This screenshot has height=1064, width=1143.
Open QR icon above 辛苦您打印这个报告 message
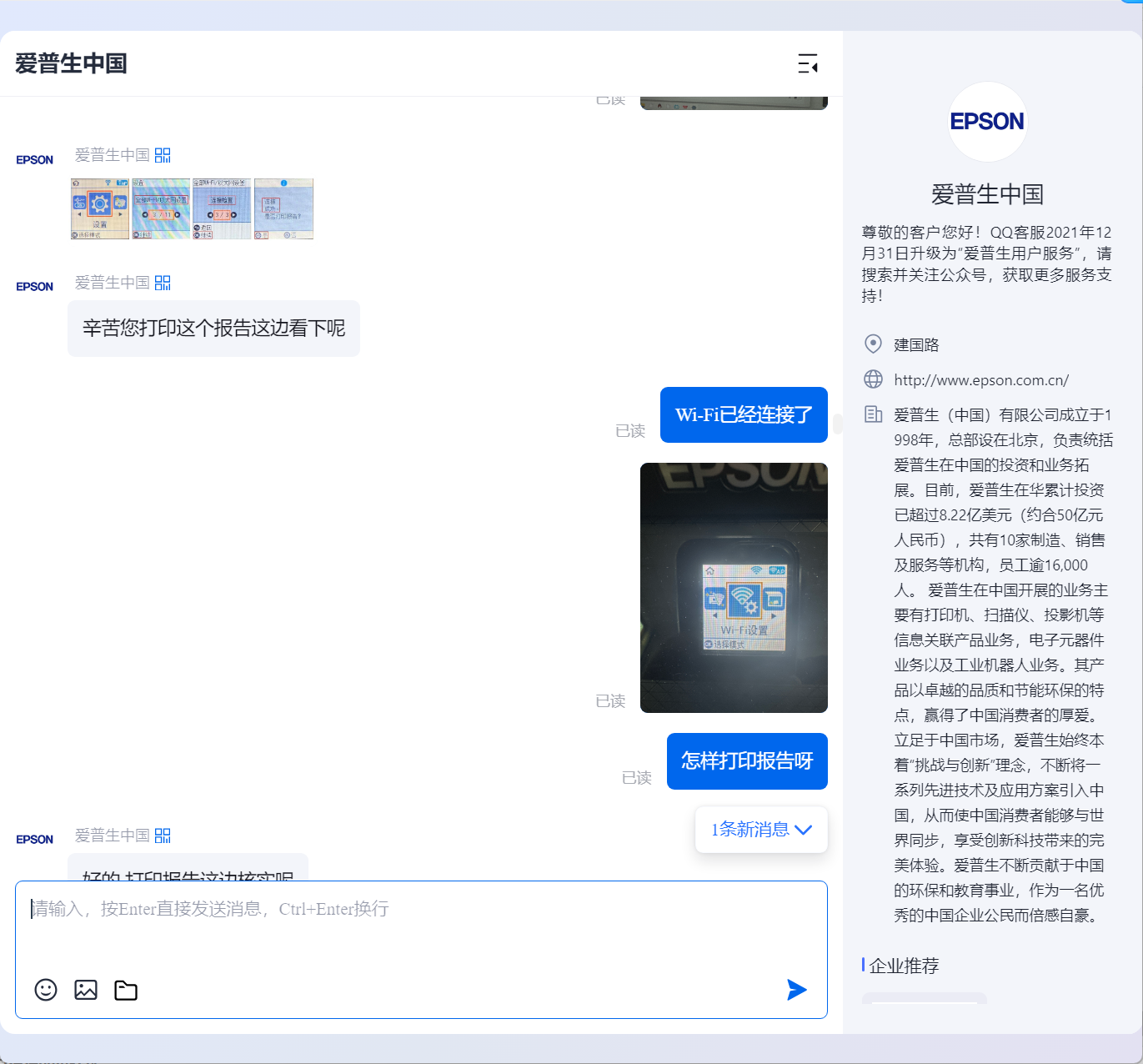tap(163, 283)
